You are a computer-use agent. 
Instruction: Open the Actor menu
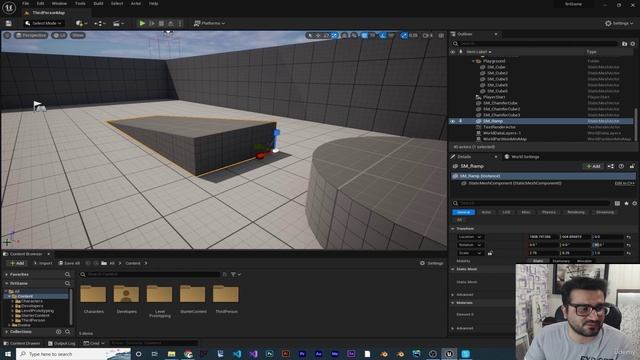point(136,3)
